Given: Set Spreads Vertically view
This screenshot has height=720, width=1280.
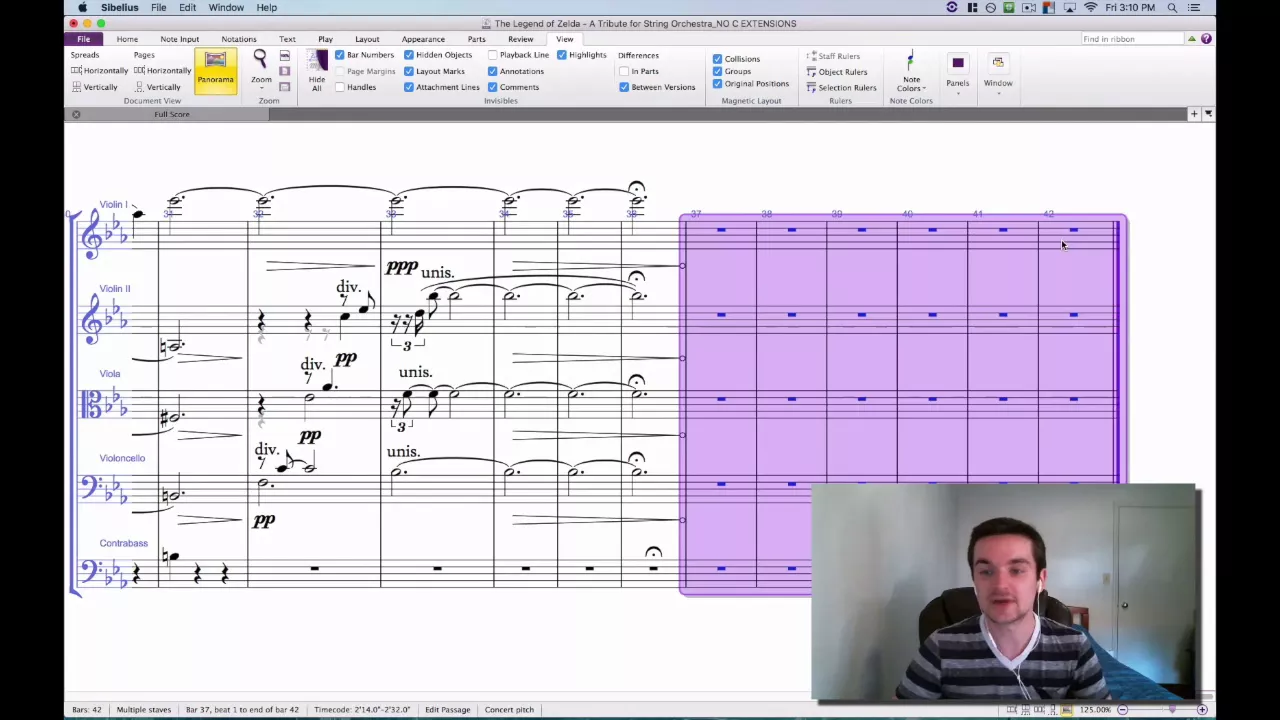Looking at the screenshot, I should [95, 87].
